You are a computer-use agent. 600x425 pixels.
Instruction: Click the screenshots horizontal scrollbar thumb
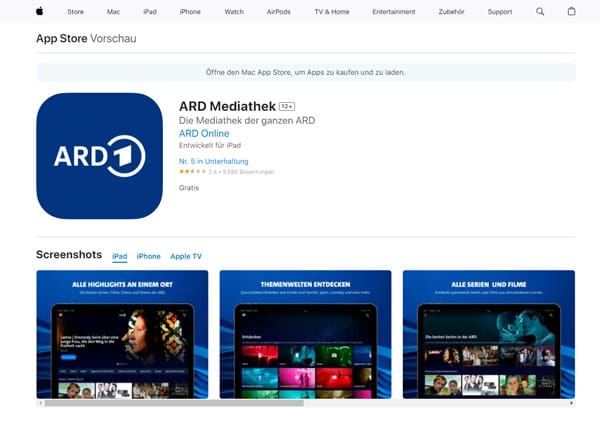174,403
